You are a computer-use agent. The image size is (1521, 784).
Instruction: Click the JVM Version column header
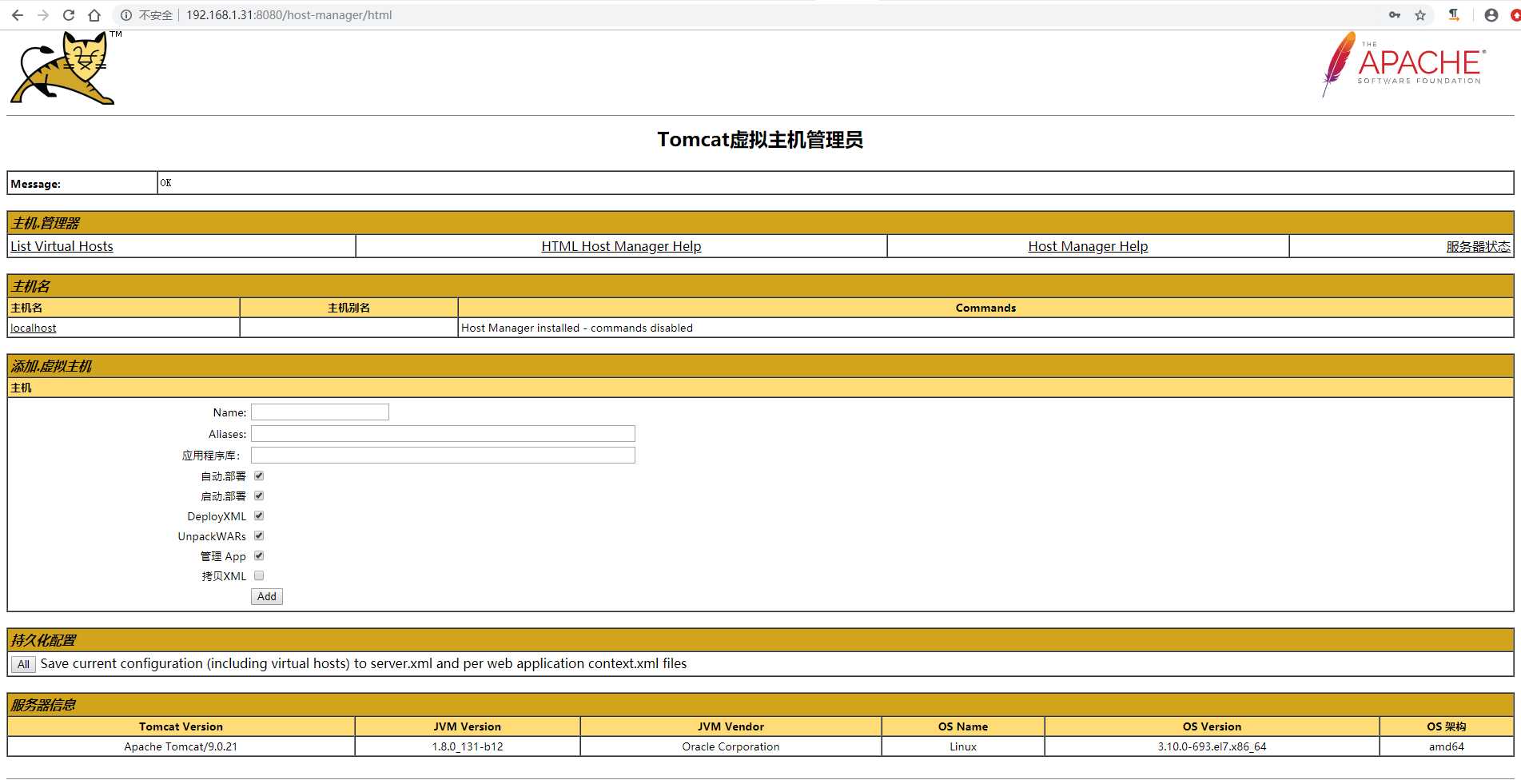(x=468, y=726)
